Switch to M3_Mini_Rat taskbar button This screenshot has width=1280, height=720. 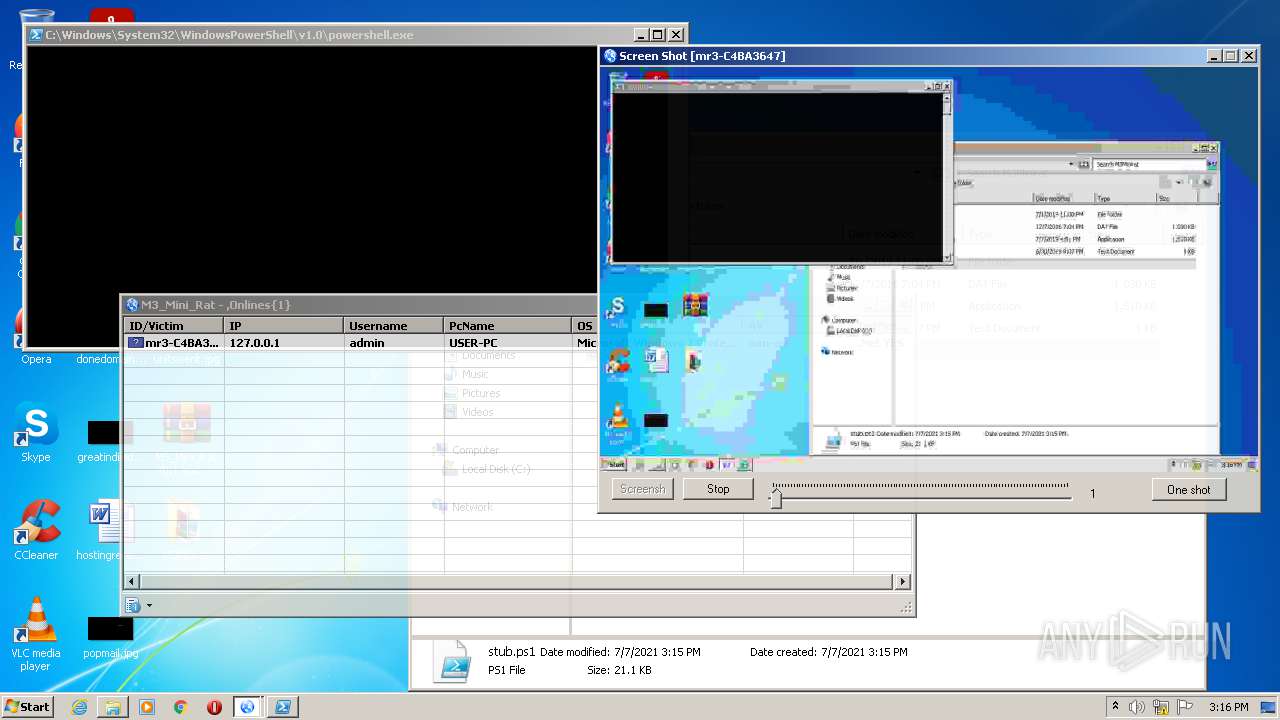tap(247, 707)
